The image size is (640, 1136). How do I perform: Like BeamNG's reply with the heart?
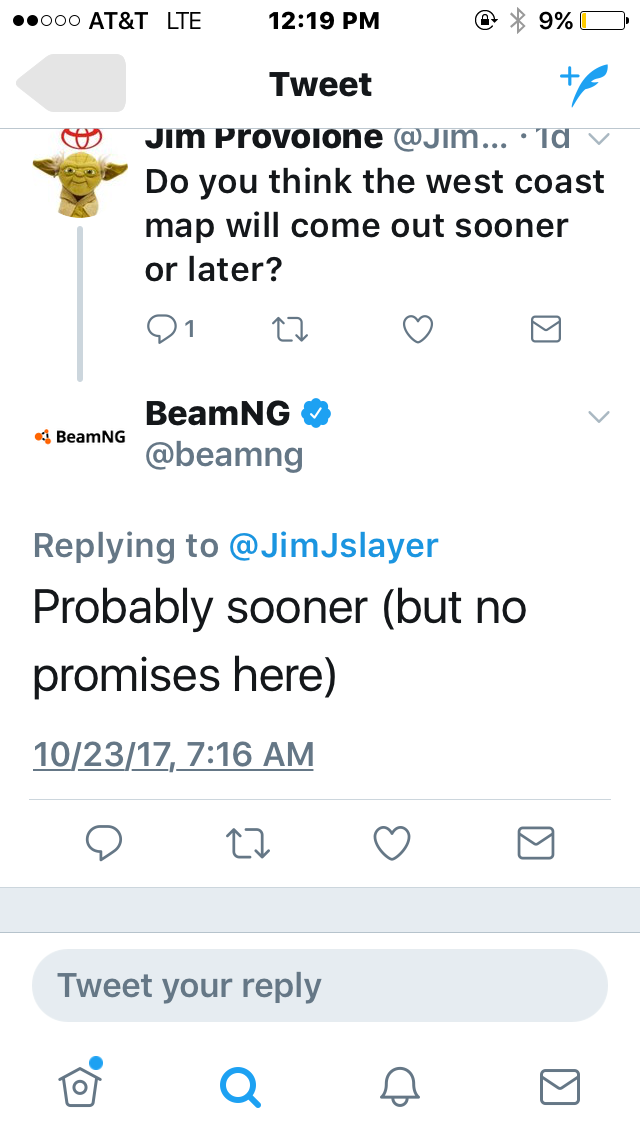coord(391,843)
